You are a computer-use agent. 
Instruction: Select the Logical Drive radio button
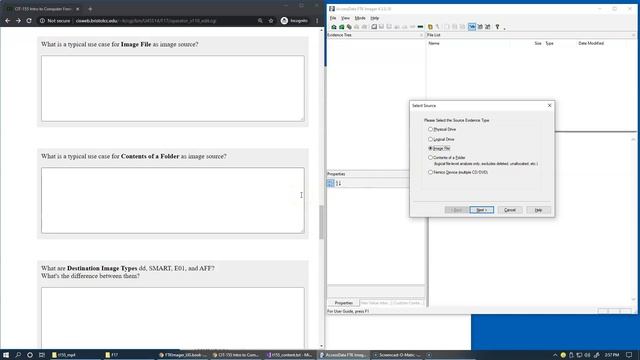(430, 139)
